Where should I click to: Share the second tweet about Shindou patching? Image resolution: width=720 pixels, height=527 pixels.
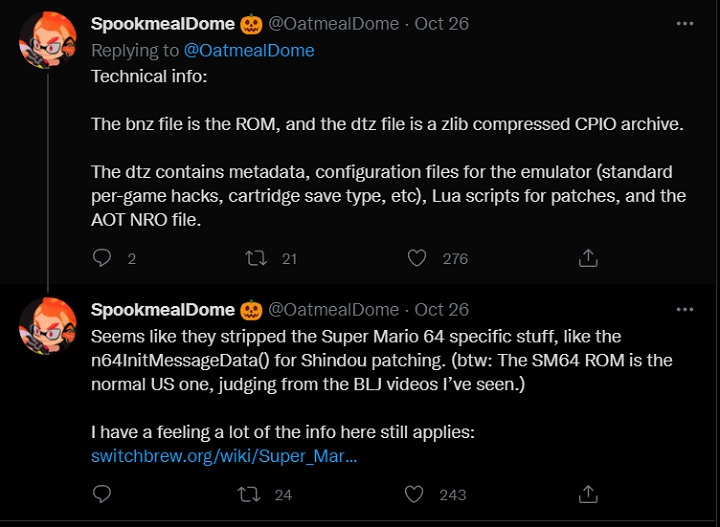[588, 494]
